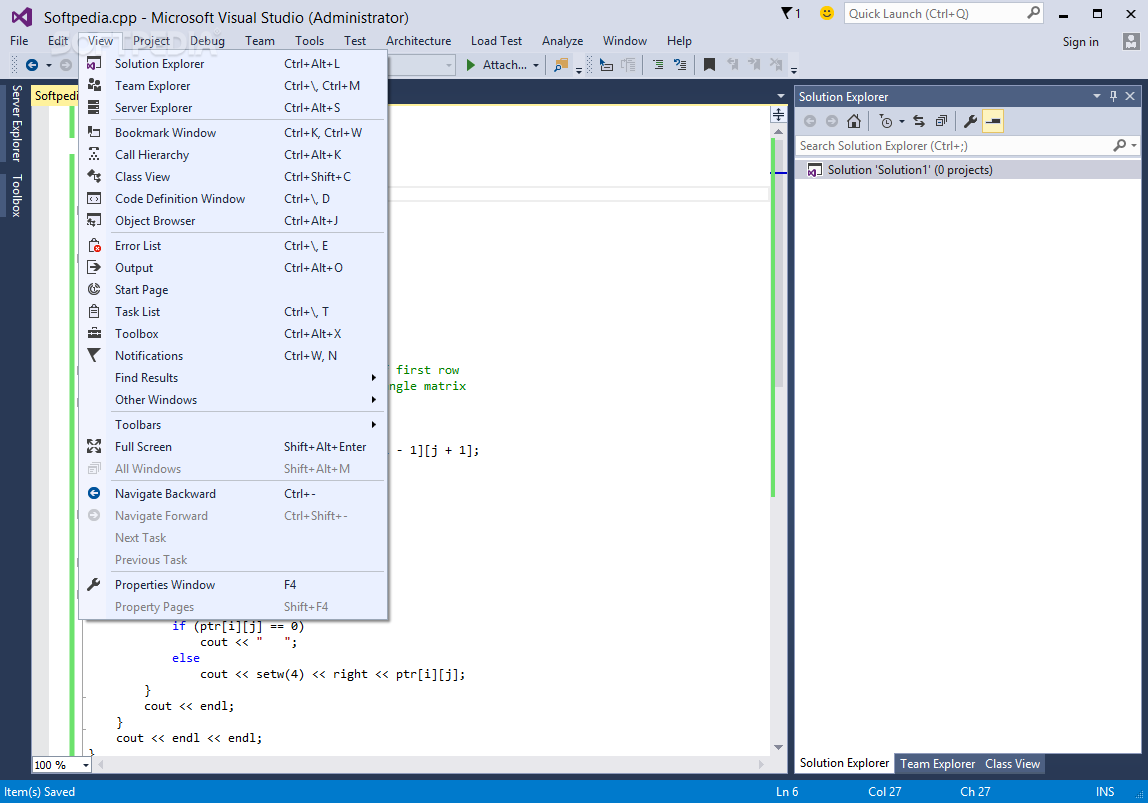Open the 100 % zoom dropdown
Viewport: 1148px width, 803px height.
(86, 765)
